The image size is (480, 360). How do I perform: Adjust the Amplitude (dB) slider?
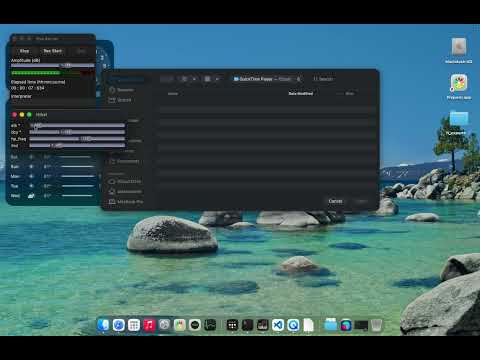pos(53,66)
